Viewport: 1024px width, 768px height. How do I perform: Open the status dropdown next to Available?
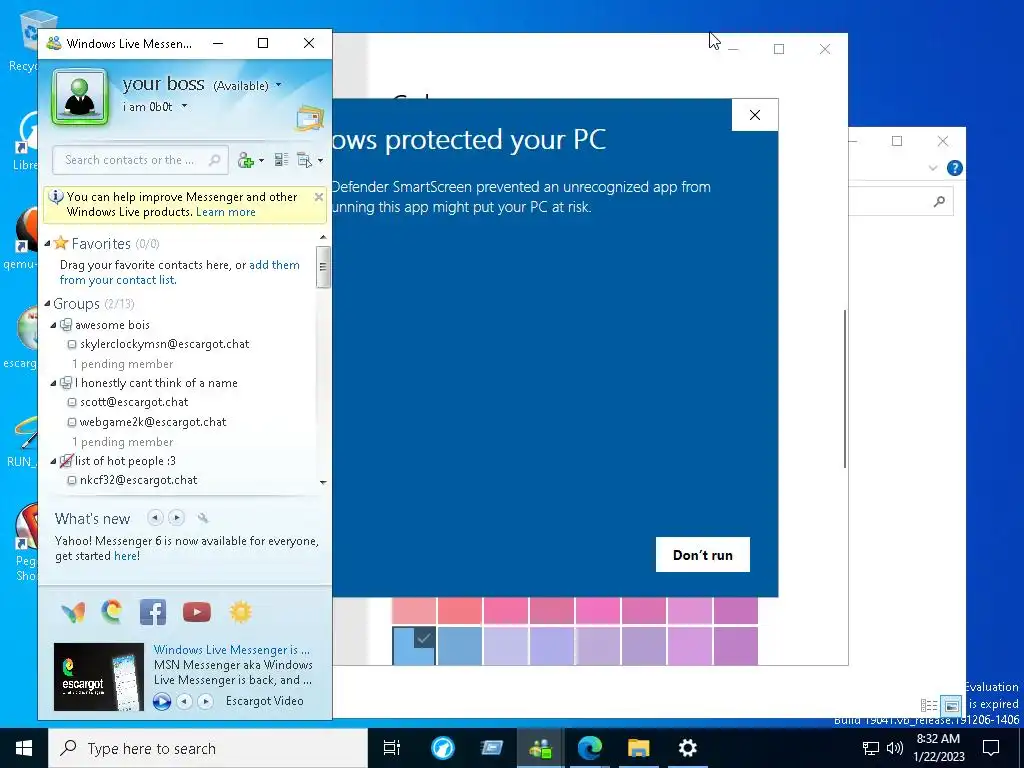click(279, 85)
